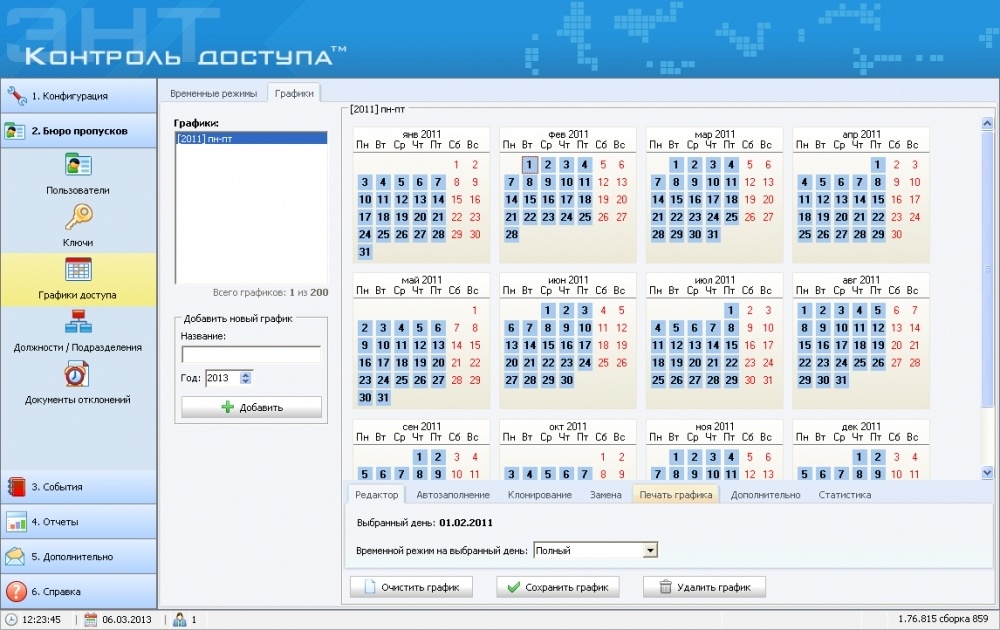The height and width of the screenshot is (630, 1000).
Task: Open Должности / Подразделения org chart icon
Action: point(78,322)
